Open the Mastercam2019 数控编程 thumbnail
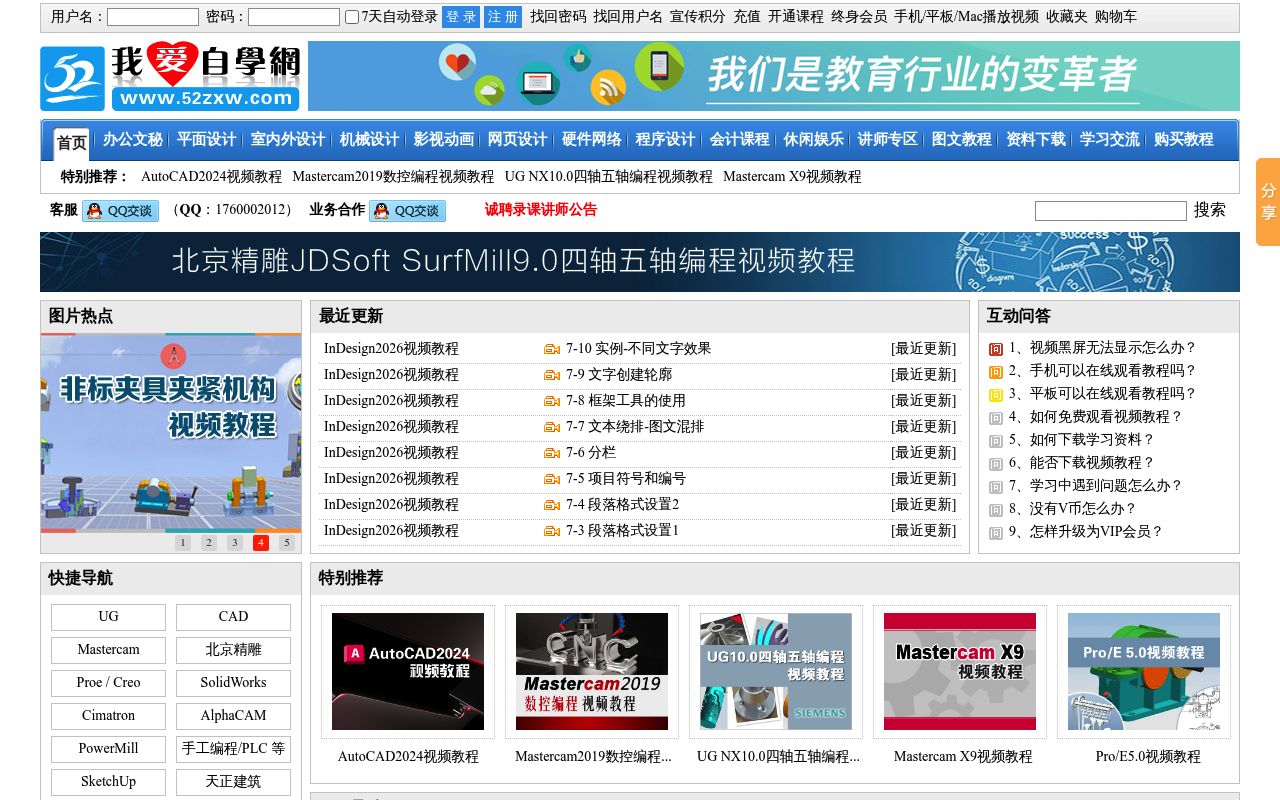 592,671
